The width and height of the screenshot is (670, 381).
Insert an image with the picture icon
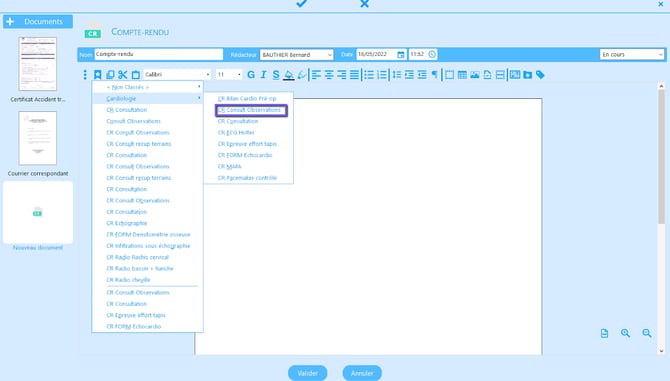pos(475,75)
